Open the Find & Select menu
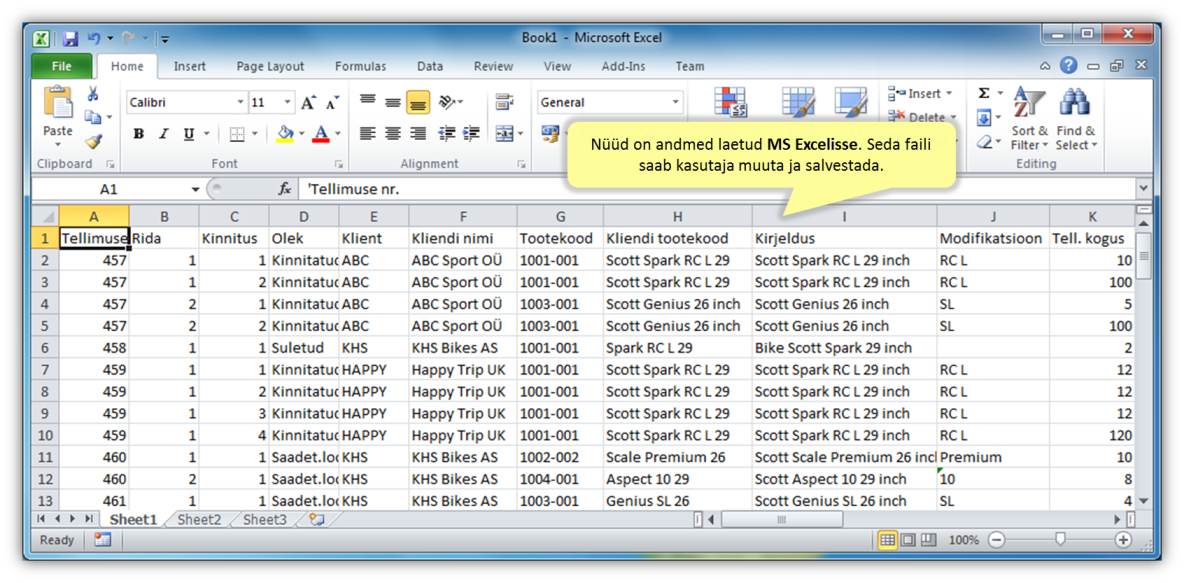Viewport: 1184px width, 583px height. pos(1076,118)
